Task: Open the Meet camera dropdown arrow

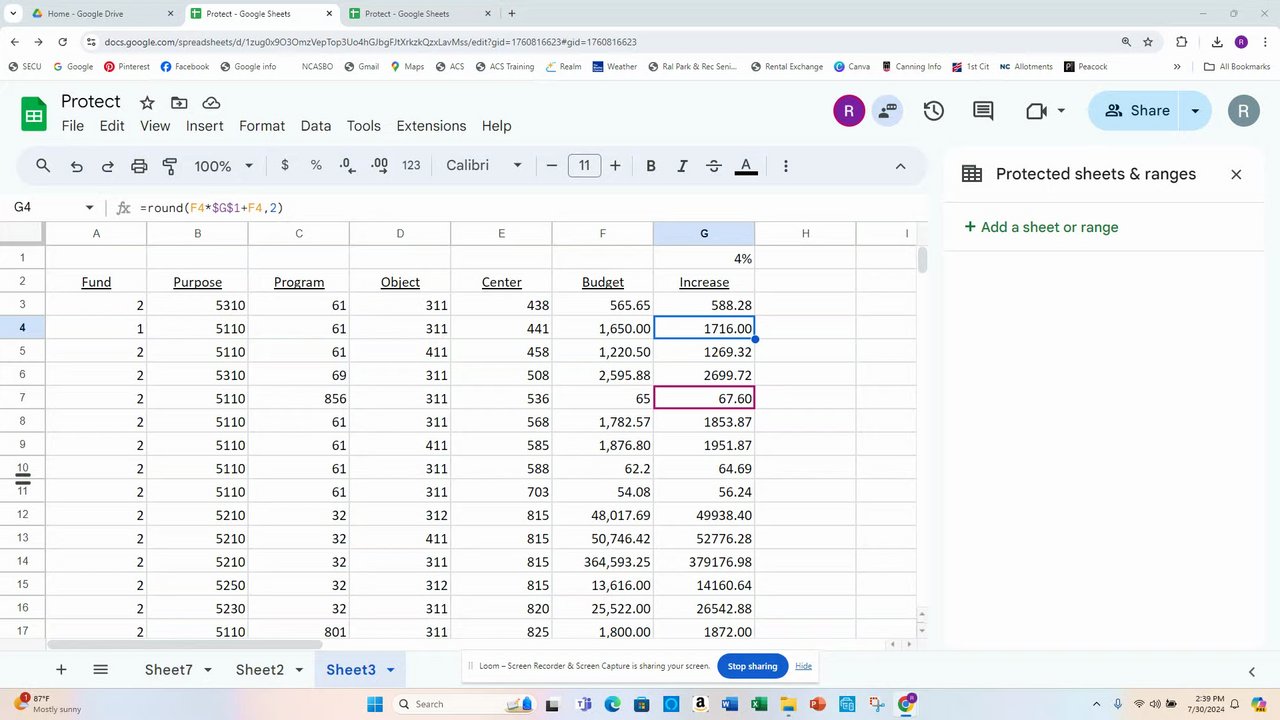Action: point(1061,111)
